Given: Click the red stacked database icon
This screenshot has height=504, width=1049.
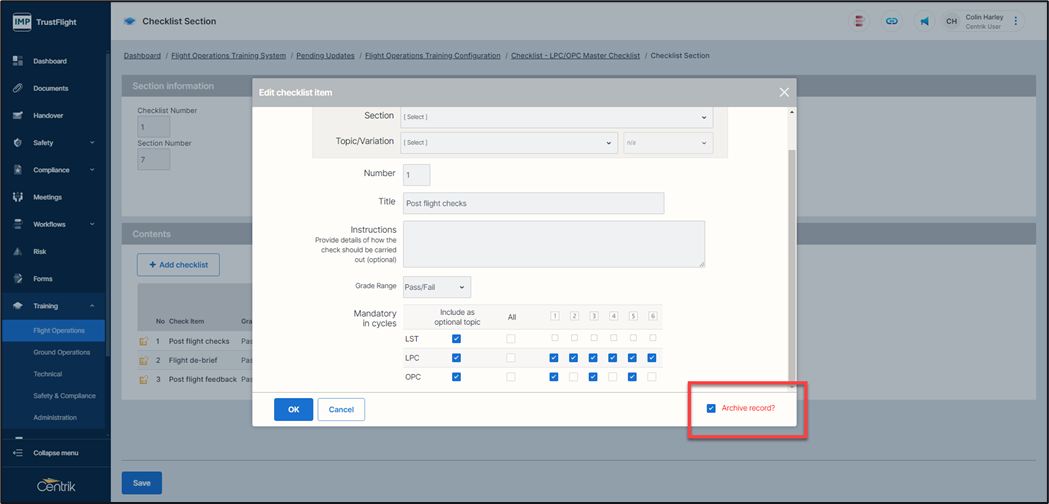Looking at the screenshot, I should click(x=860, y=21).
